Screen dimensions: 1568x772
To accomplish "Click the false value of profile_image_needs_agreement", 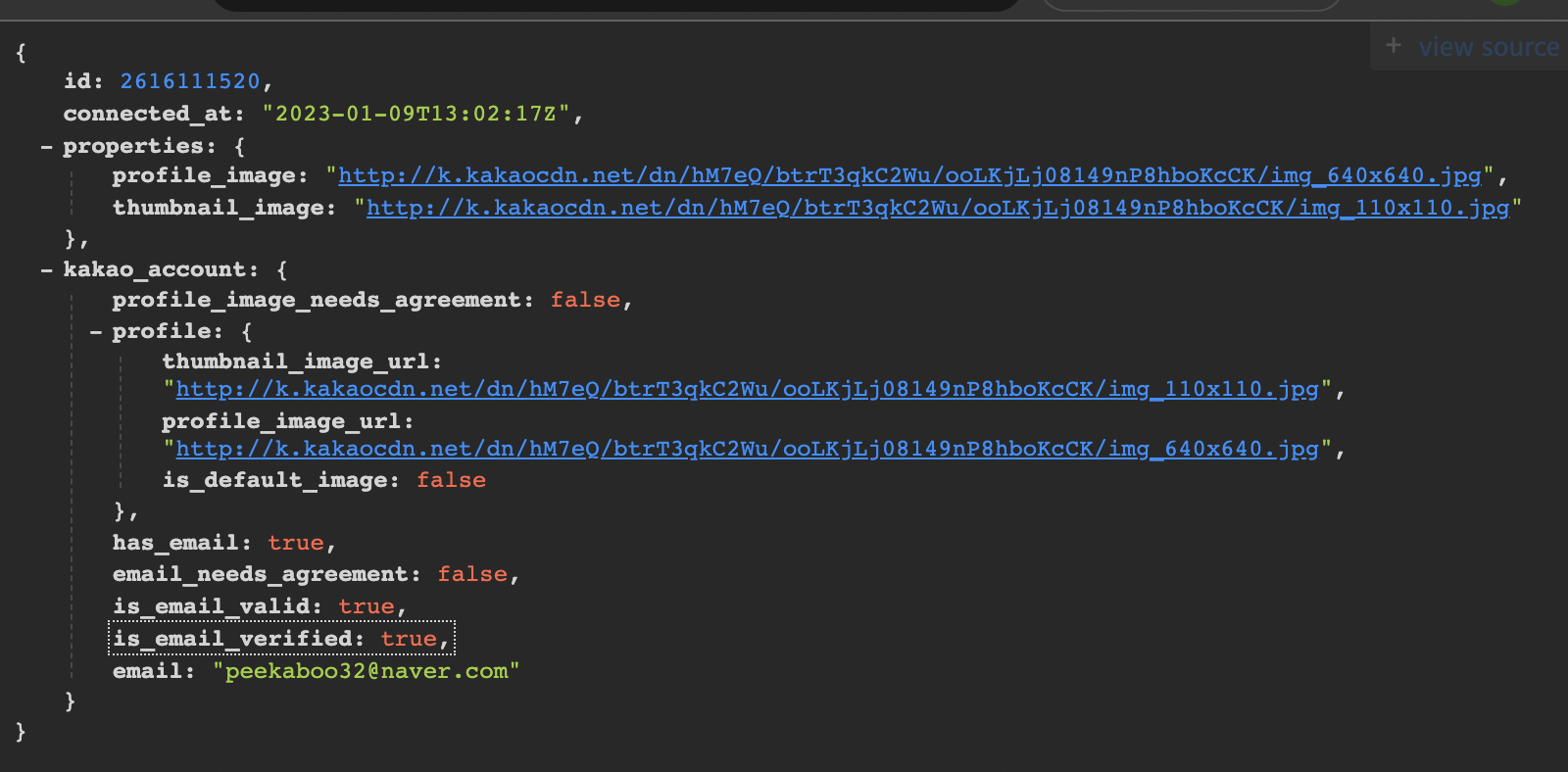I will [585, 301].
